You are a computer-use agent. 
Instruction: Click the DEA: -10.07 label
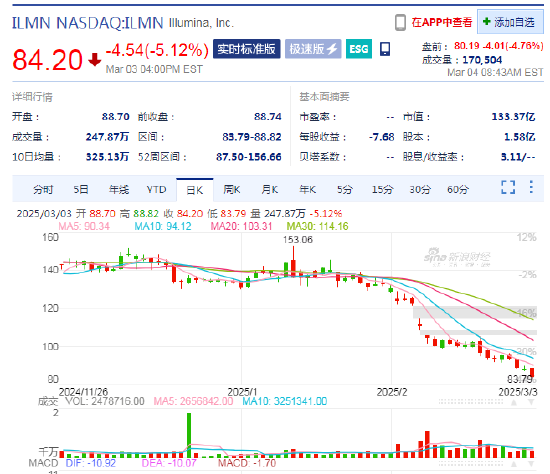169,463
